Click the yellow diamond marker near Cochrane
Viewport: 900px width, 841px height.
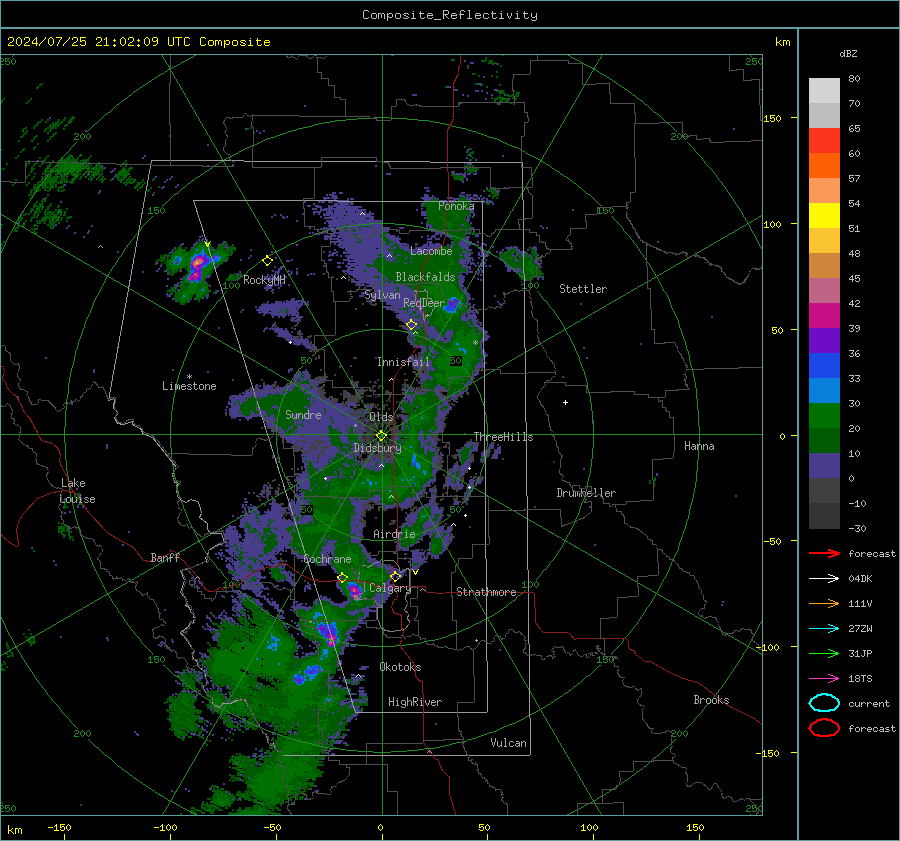tap(343, 577)
